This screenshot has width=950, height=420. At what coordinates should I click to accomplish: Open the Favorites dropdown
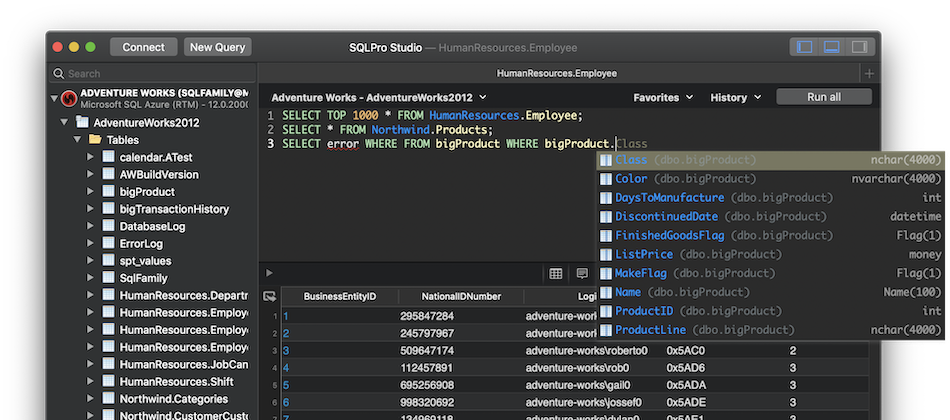coord(663,97)
